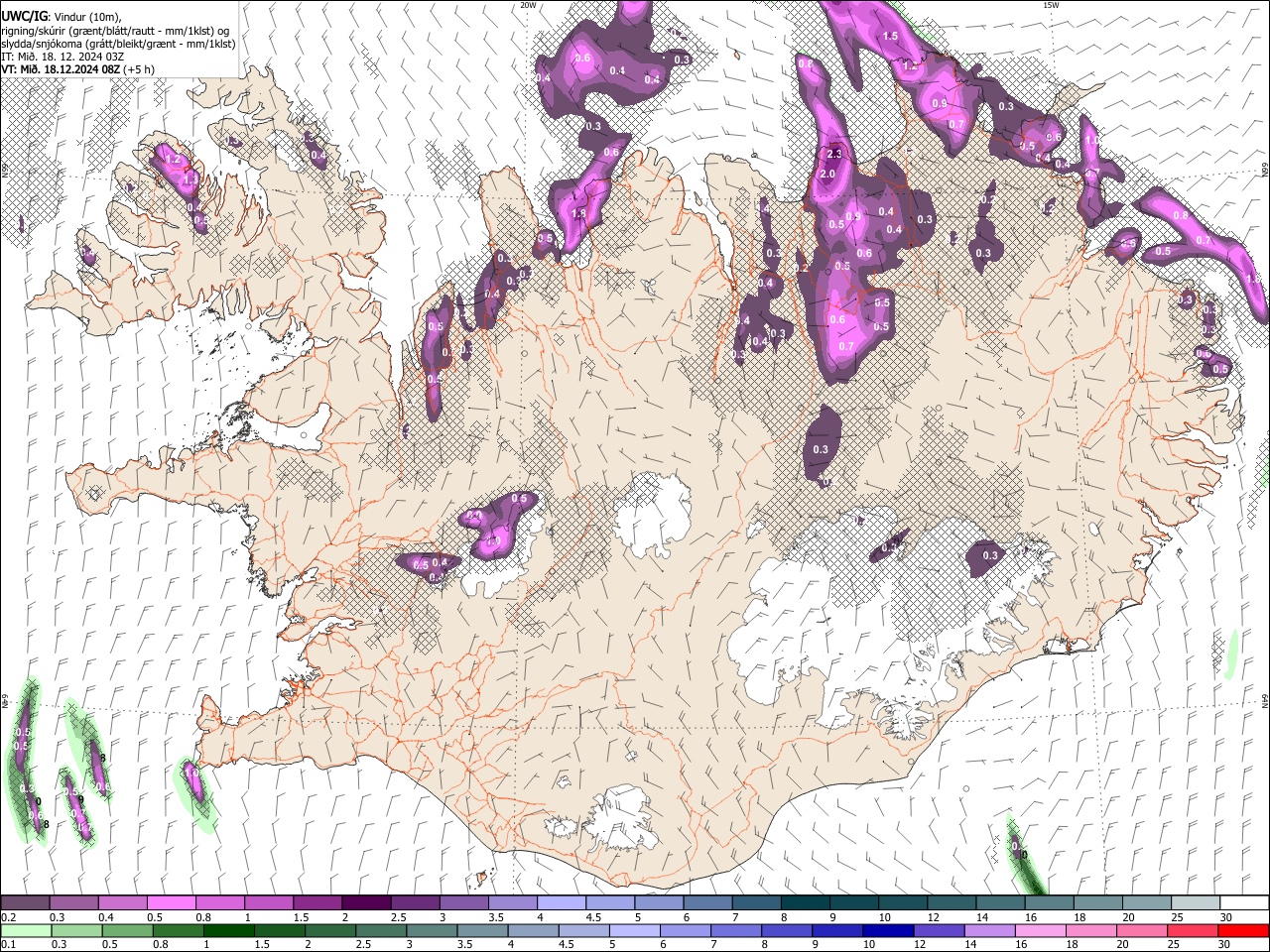
Task: Click the 2.0 snowfall value on the map
Action: pos(827,175)
